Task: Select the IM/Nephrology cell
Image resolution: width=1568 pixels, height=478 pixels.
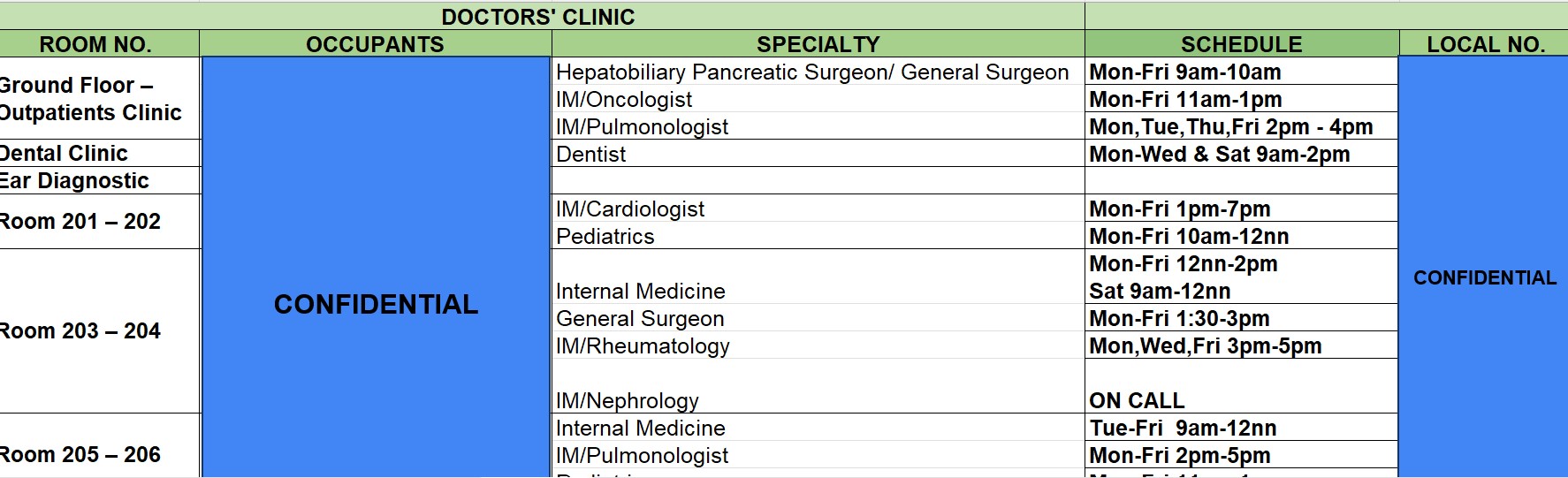Action: click(x=628, y=401)
